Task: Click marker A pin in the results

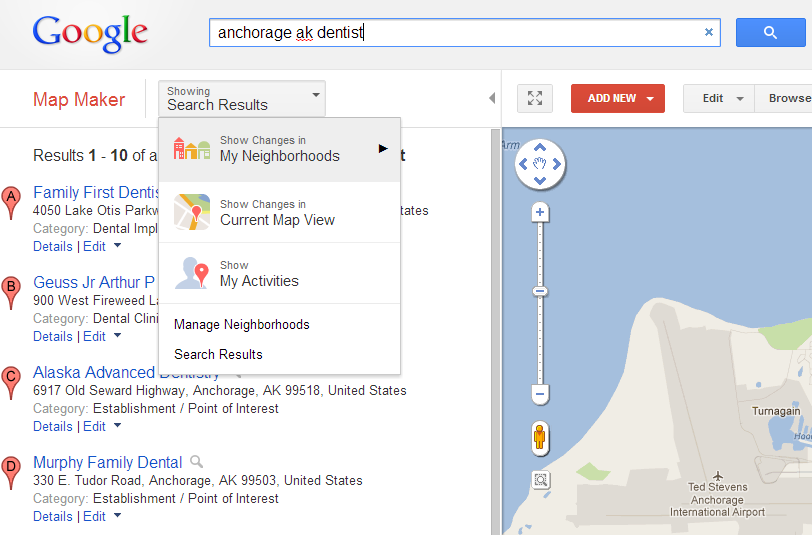Action: pos(11,203)
